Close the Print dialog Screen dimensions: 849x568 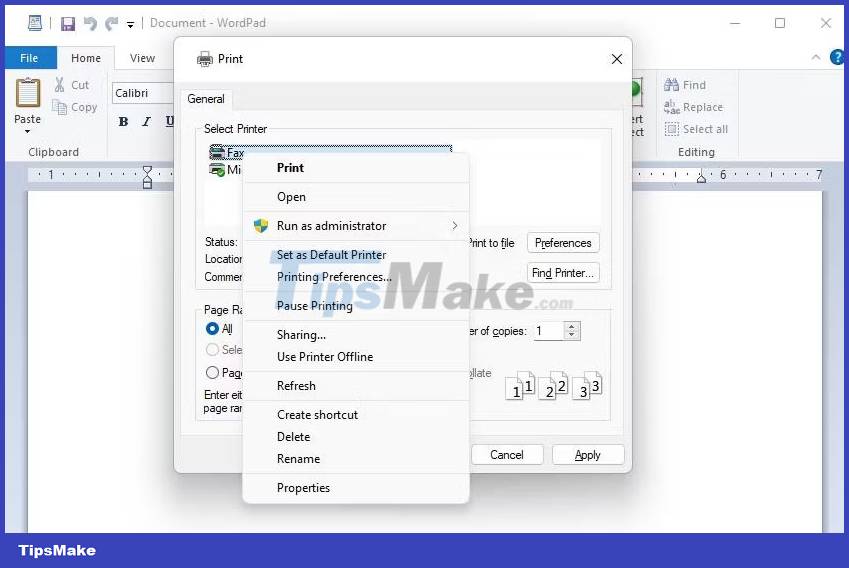[617, 59]
